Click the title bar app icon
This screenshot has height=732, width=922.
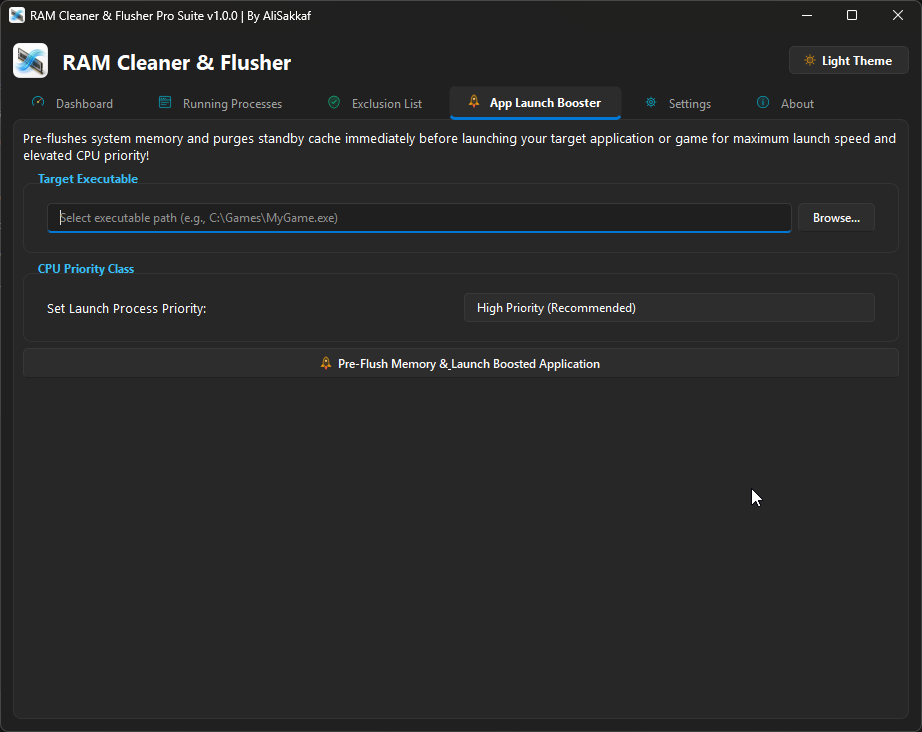(17, 15)
